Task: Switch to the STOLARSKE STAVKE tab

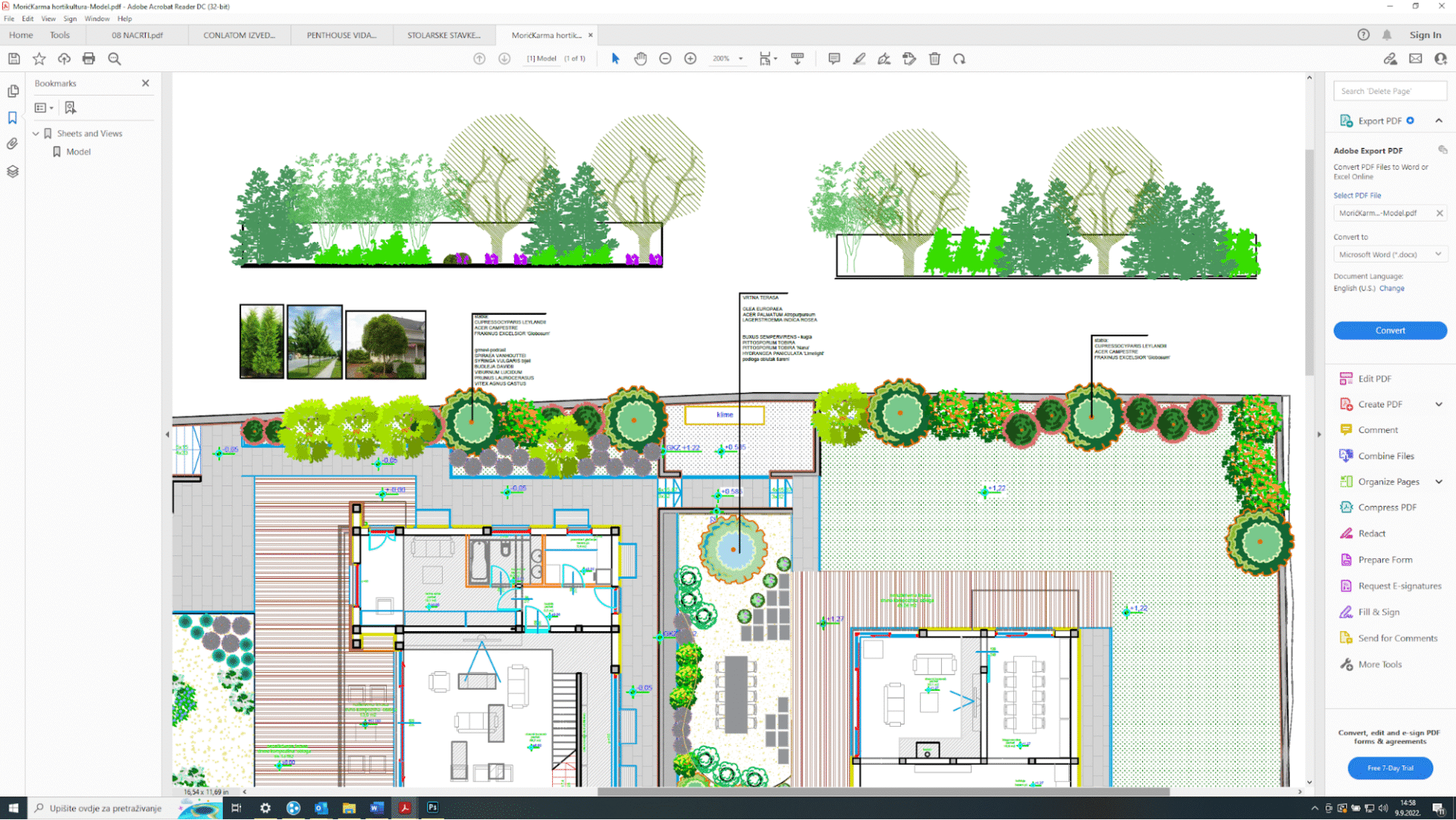Action: tap(444, 35)
